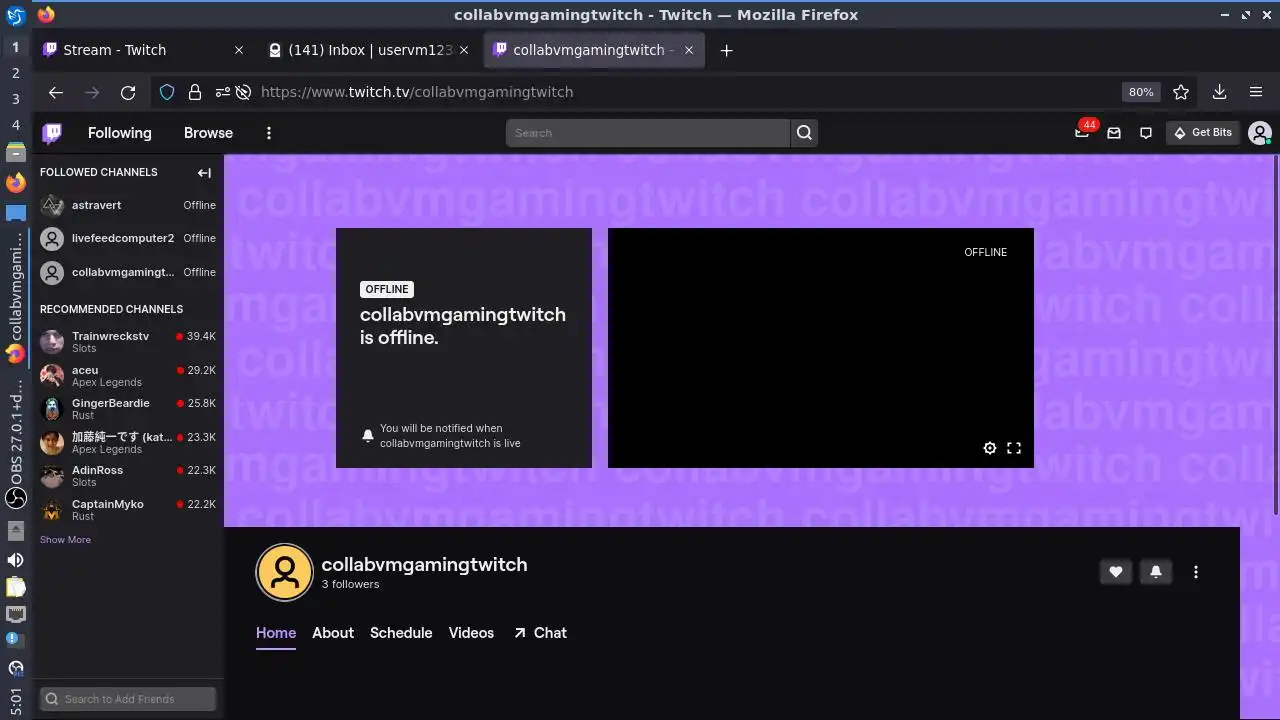Click the 80% zoom level indicator
This screenshot has width=1280, height=720.
click(1141, 92)
